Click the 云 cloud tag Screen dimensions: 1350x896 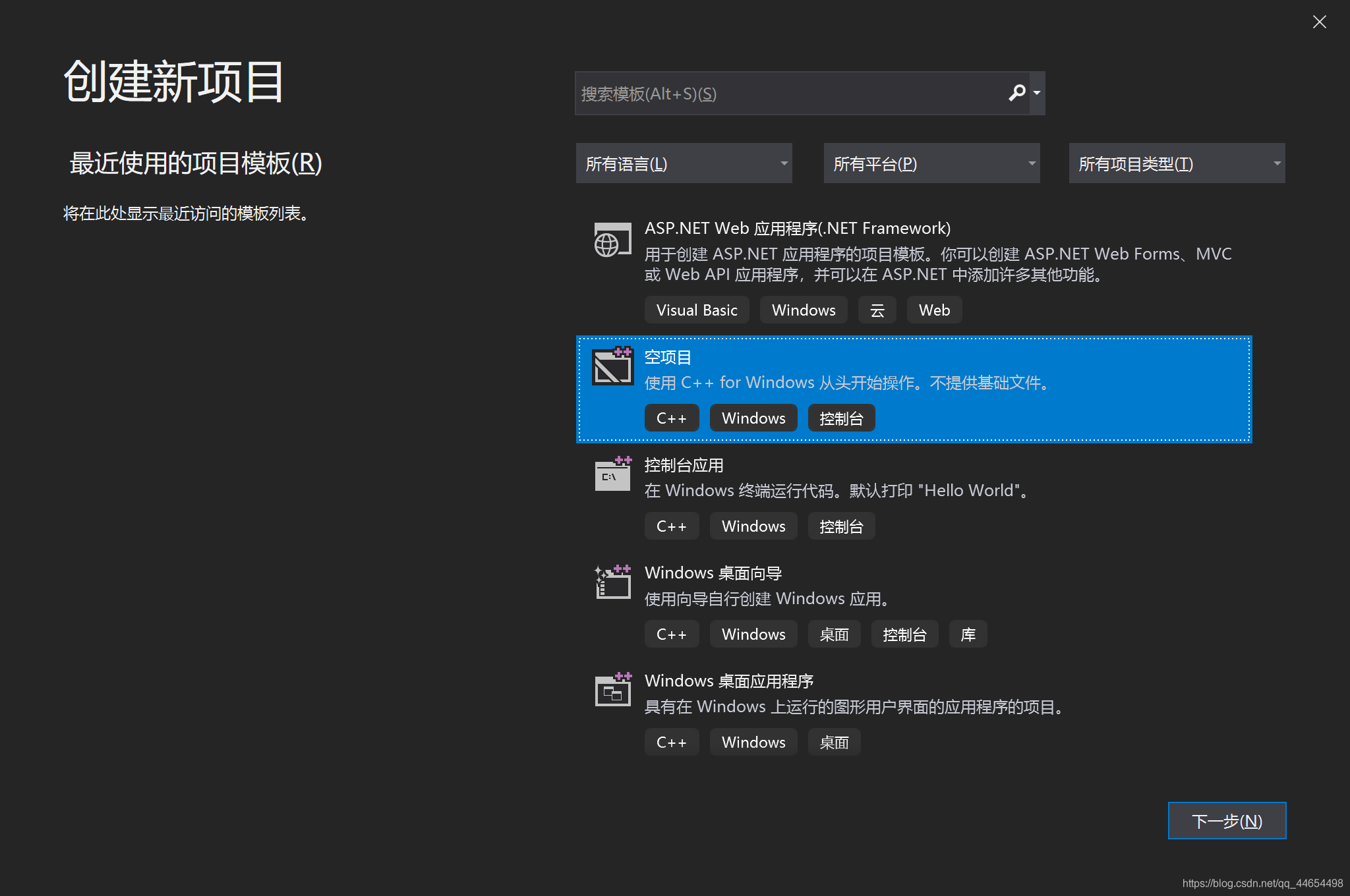pyautogui.click(x=877, y=310)
